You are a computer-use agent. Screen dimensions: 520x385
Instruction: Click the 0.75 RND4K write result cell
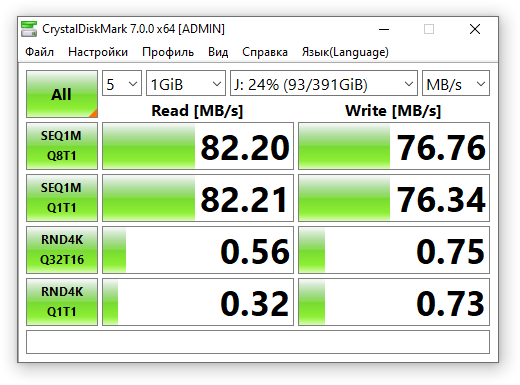(x=394, y=250)
